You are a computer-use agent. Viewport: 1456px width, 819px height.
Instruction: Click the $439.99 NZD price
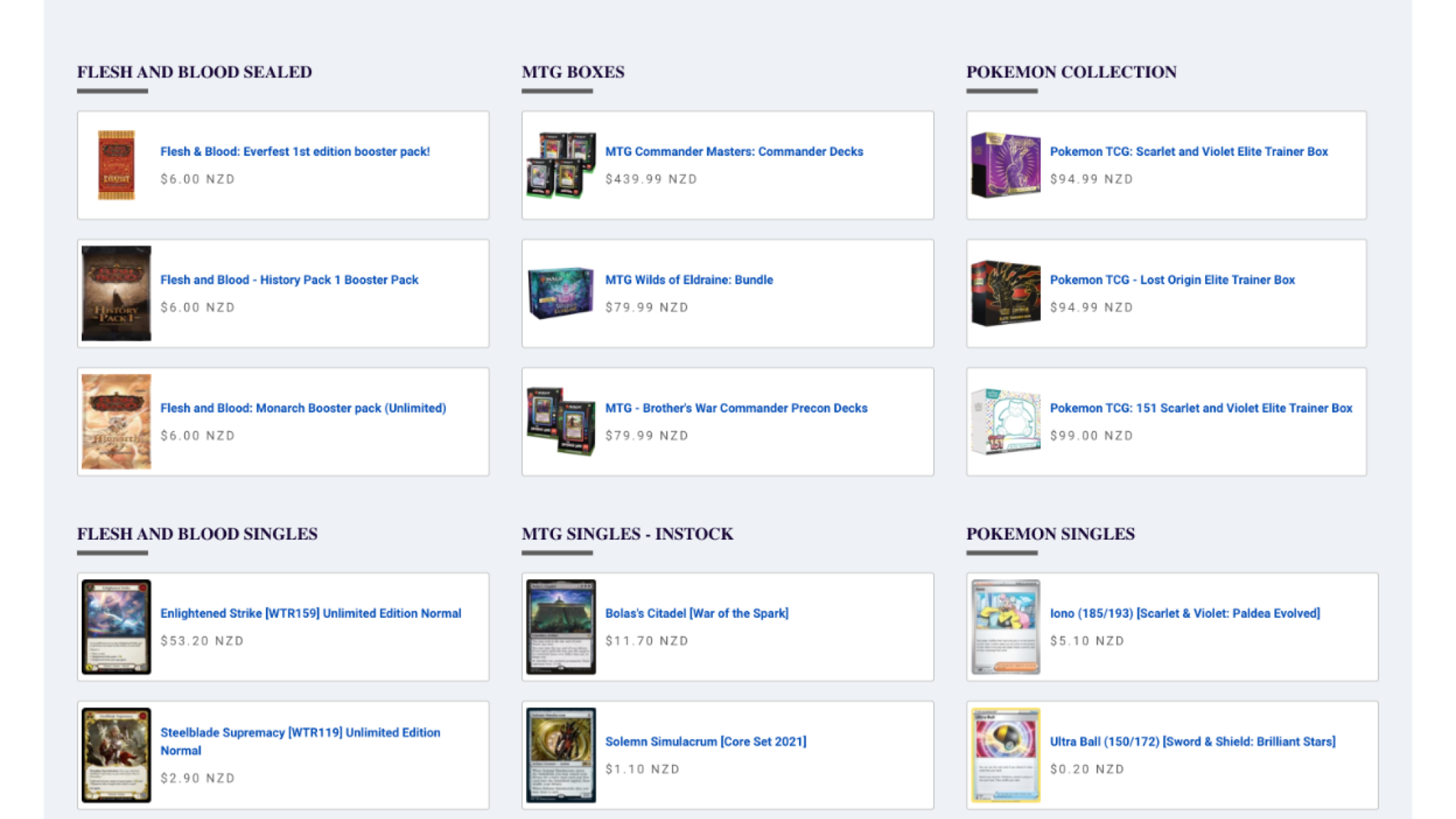(651, 179)
